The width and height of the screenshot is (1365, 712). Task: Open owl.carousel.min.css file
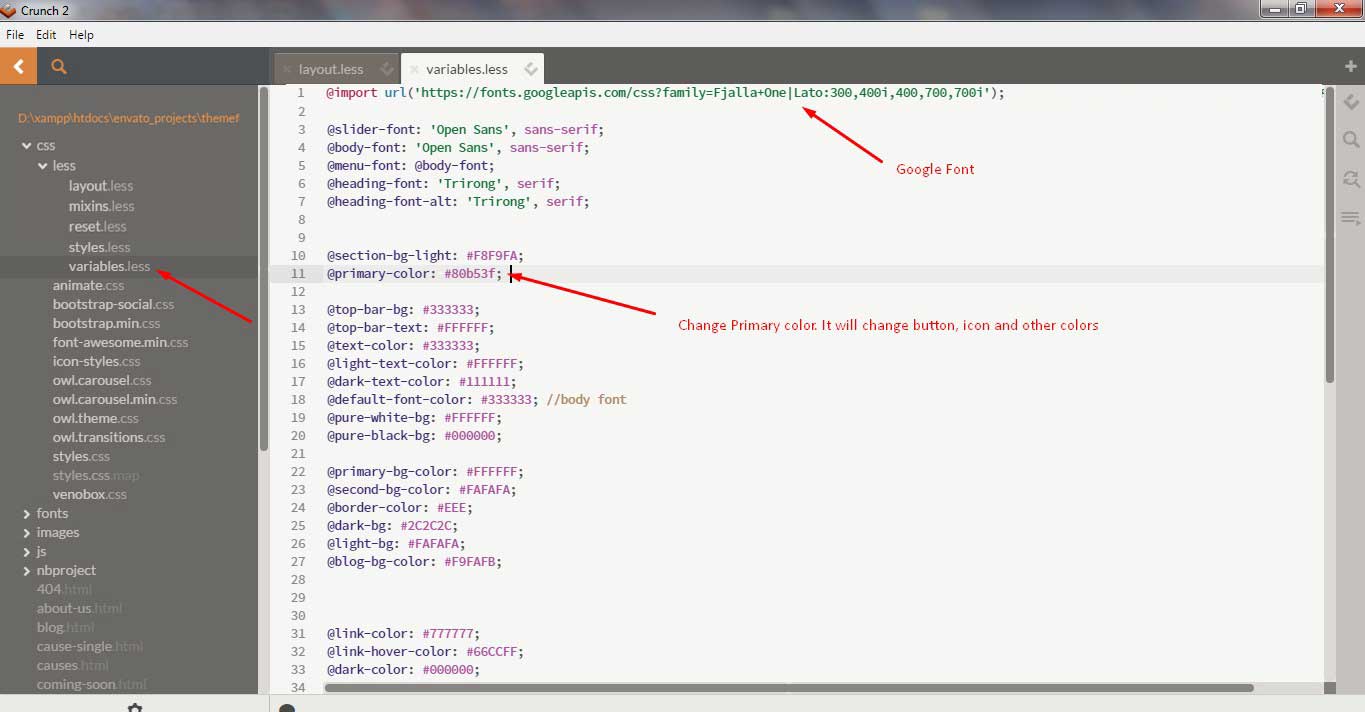(115, 399)
